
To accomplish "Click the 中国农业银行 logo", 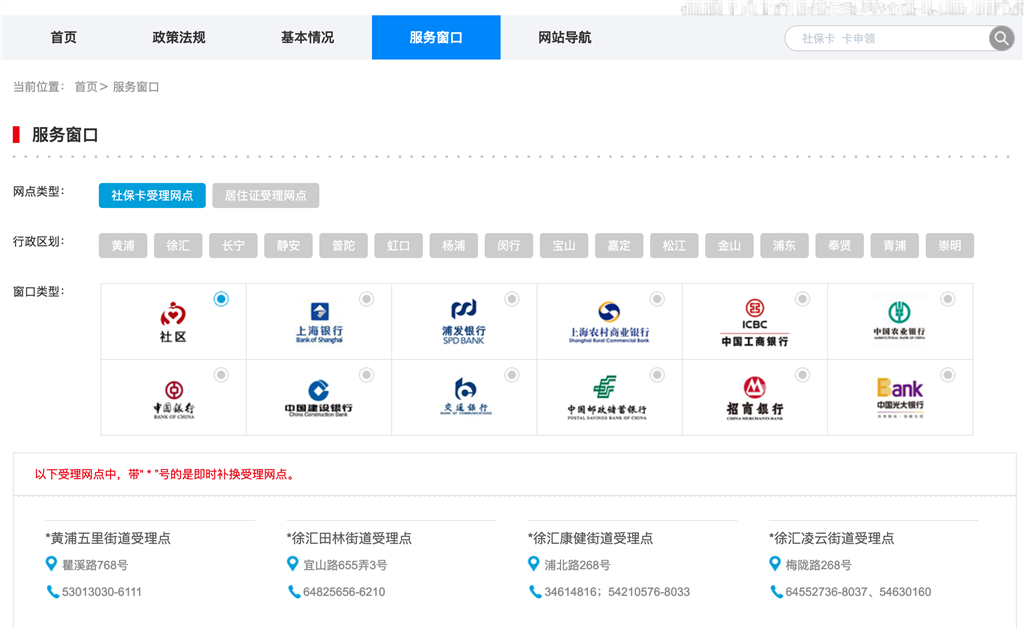I will tap(899, 320).
